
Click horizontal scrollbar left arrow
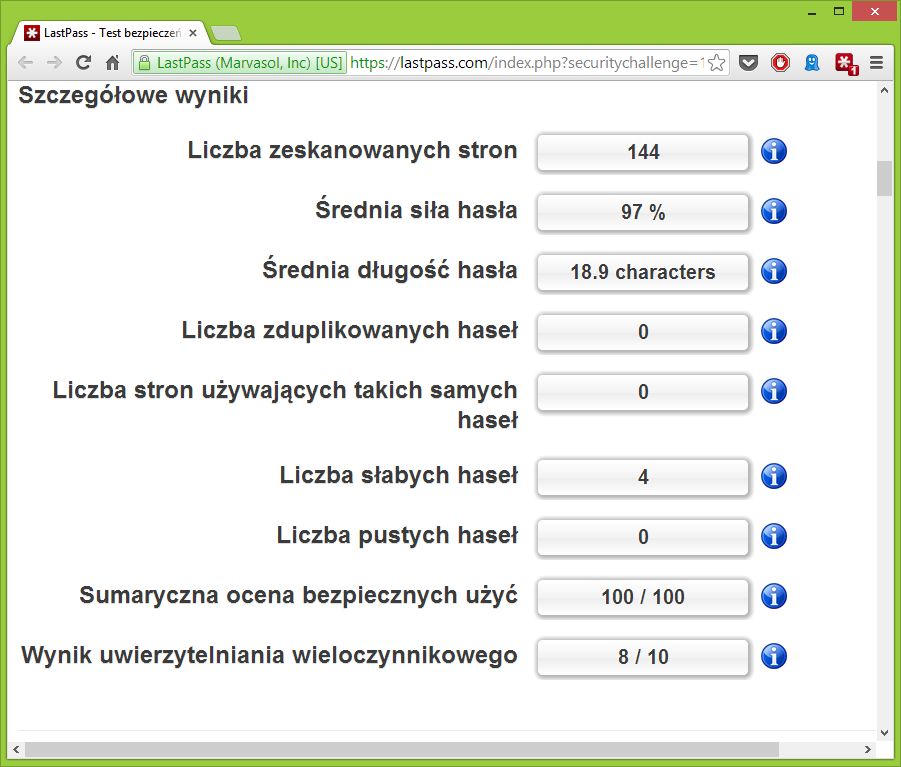point(16,749)
